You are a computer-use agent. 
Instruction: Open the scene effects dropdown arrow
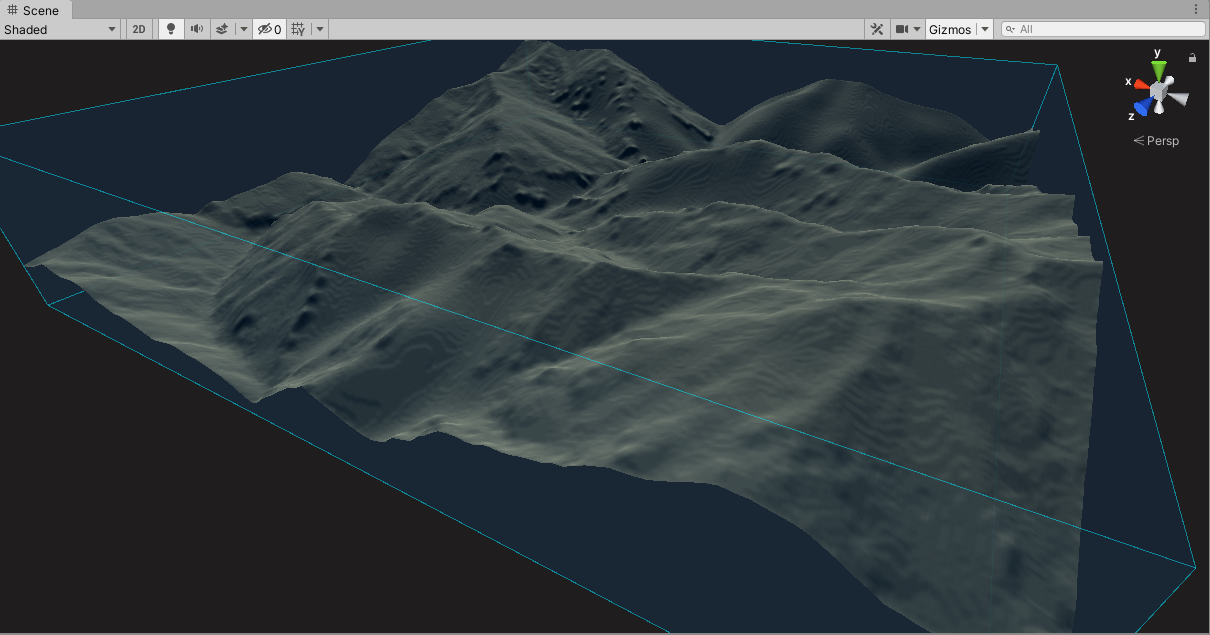243,29
